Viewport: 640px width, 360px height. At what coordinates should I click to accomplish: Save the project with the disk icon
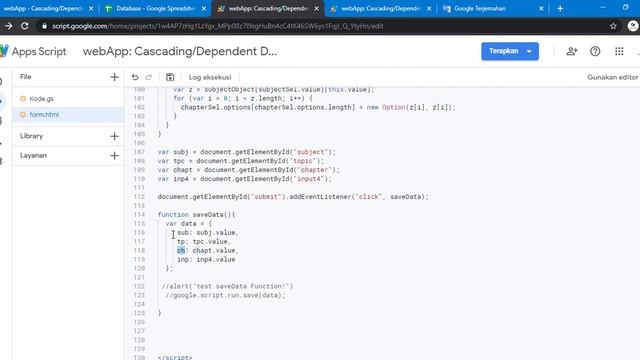click(x=170, y=77)
